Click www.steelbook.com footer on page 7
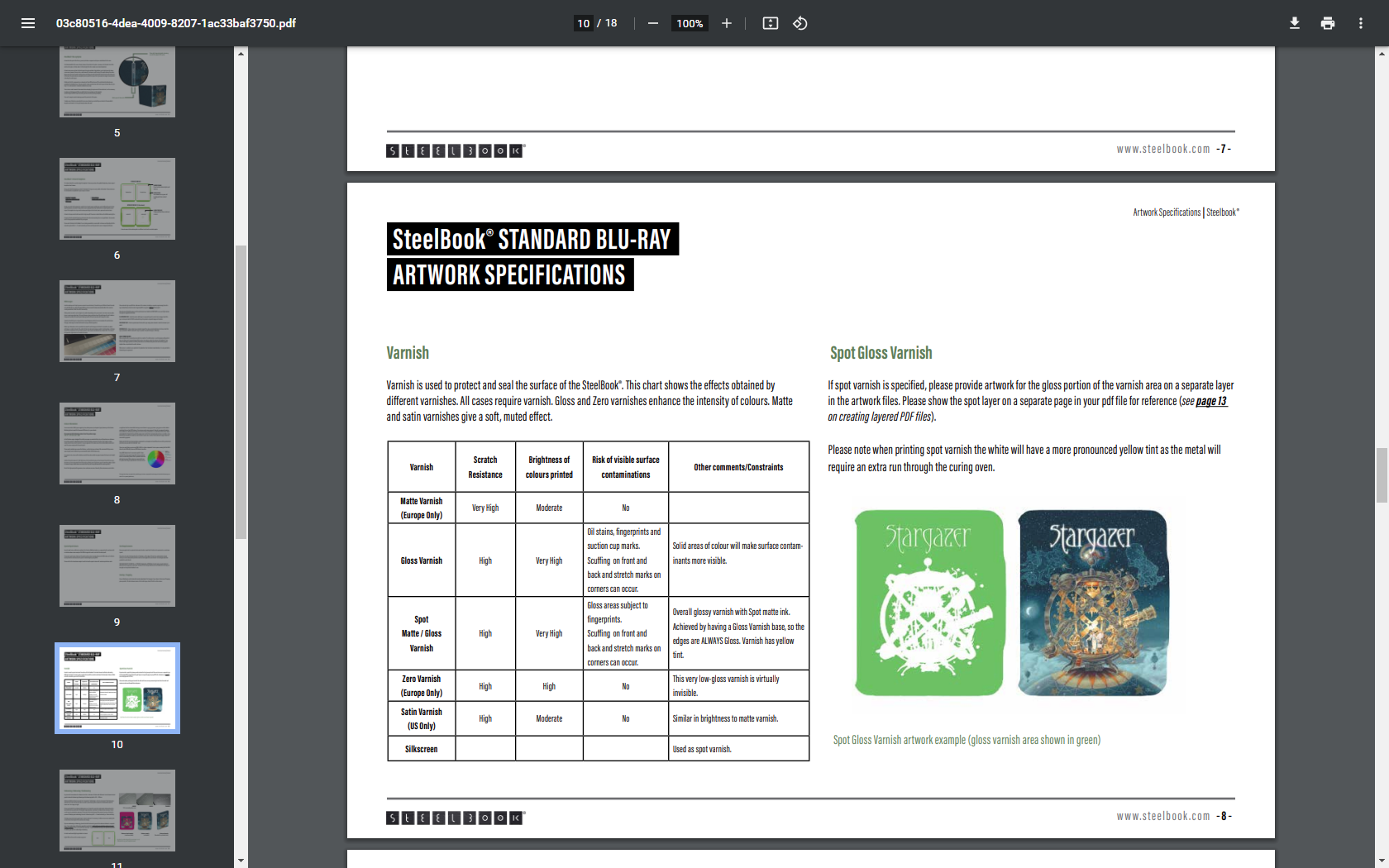 point(1163,149)
